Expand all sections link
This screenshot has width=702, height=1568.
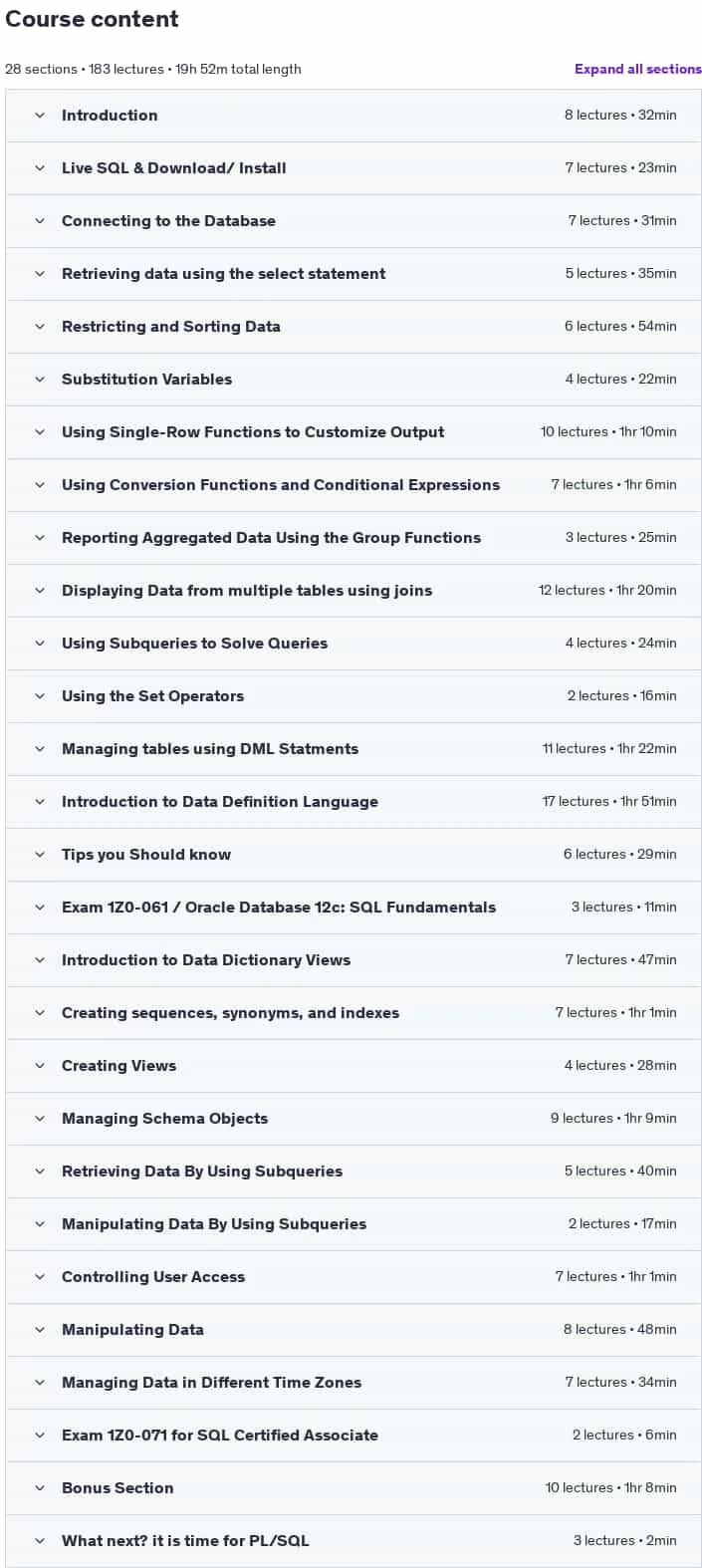point(638,69)
